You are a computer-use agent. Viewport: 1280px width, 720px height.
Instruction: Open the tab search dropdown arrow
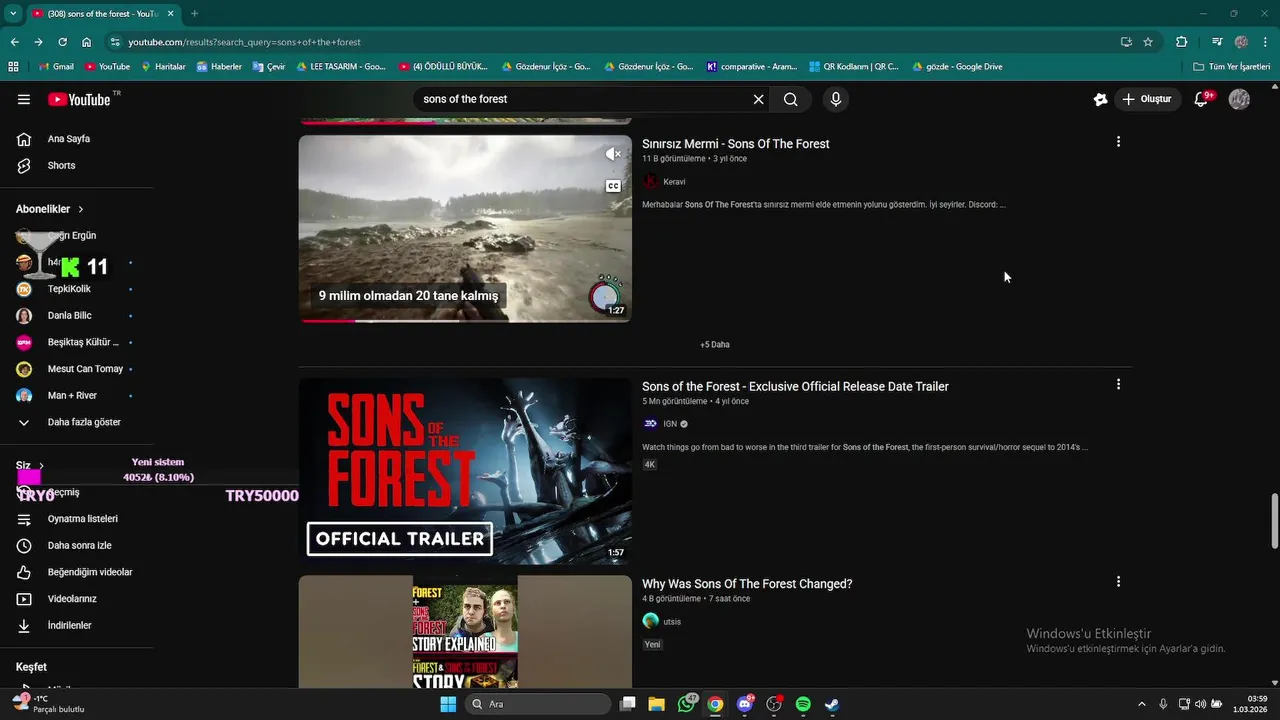tap(13, 14)
